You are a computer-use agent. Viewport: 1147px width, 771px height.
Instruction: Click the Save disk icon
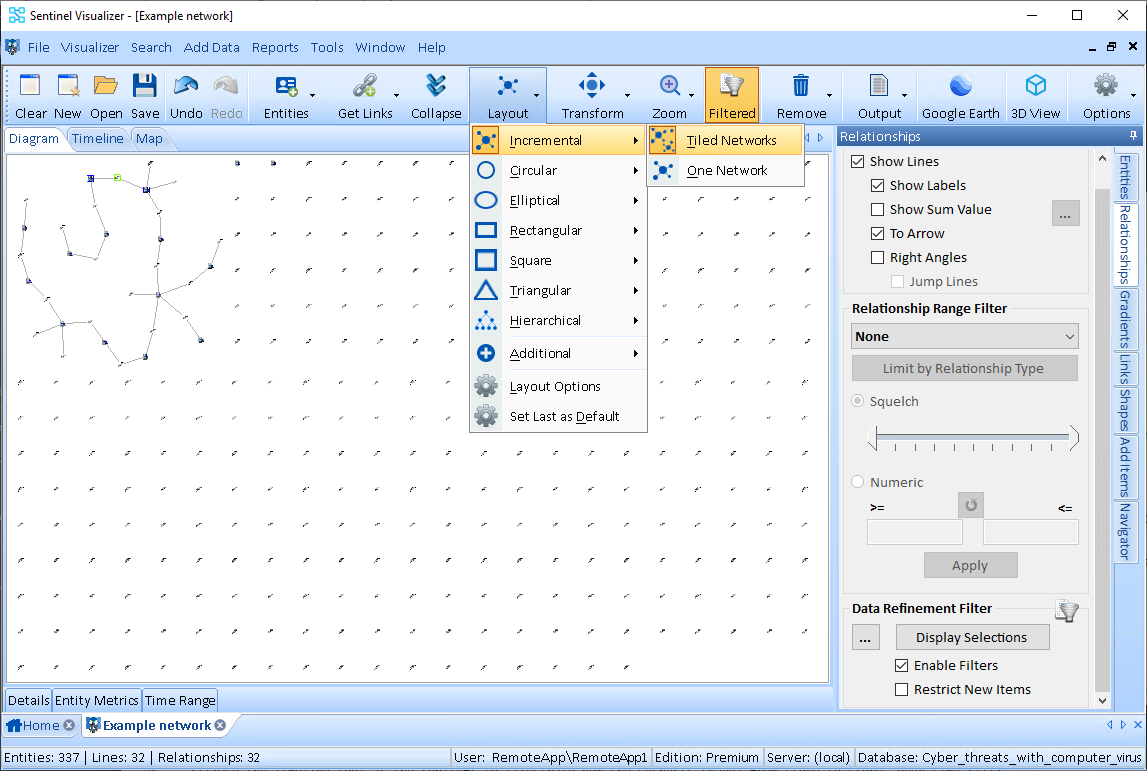pyautogui.click(x=145, y=86)
